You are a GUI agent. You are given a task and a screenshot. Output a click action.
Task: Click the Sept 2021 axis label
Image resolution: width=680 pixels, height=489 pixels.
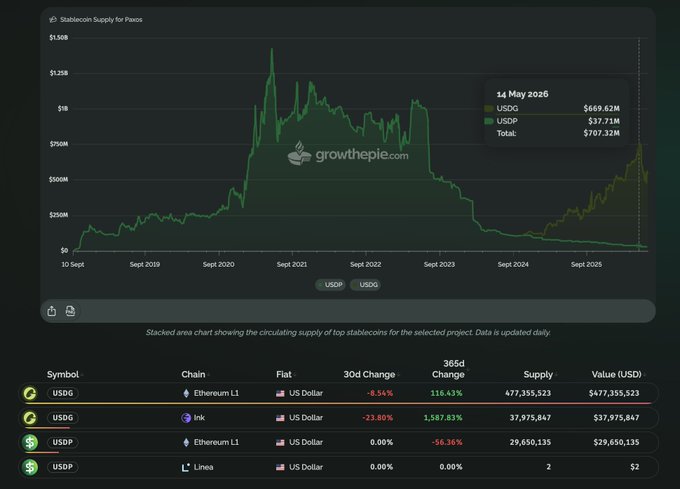click(292, 264)
